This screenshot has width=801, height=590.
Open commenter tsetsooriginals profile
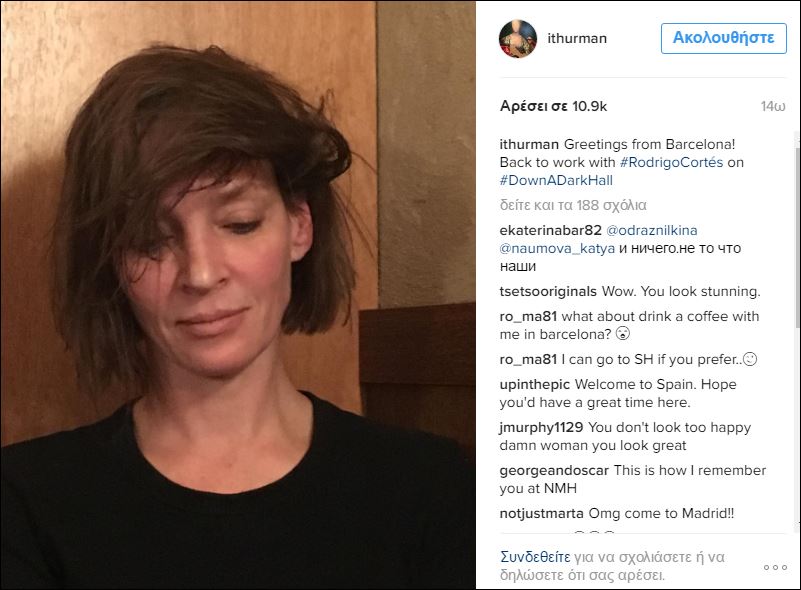548,291
